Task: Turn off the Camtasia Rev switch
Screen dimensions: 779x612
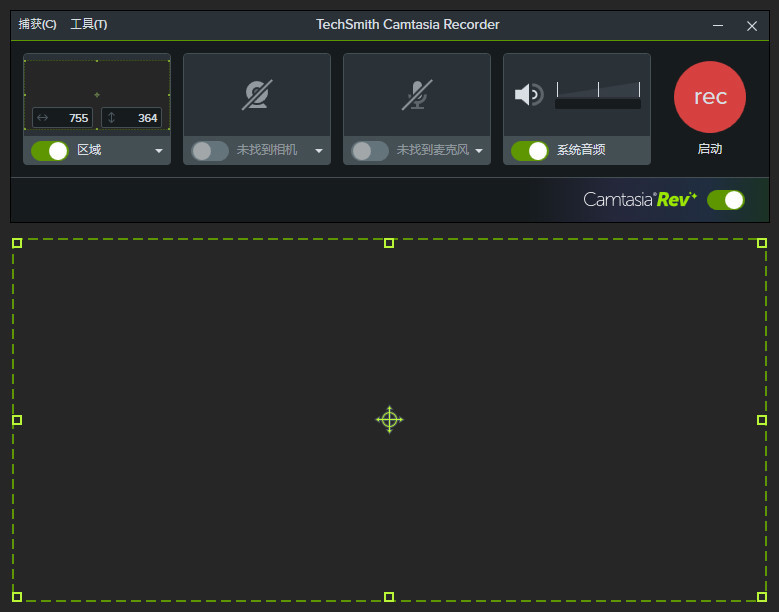Action: (x=725, y=200)
